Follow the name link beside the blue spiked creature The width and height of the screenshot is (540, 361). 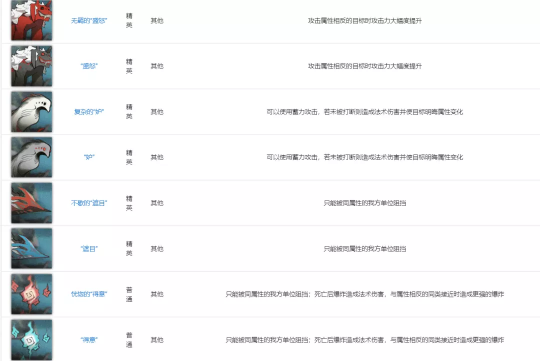click(89, 248)
